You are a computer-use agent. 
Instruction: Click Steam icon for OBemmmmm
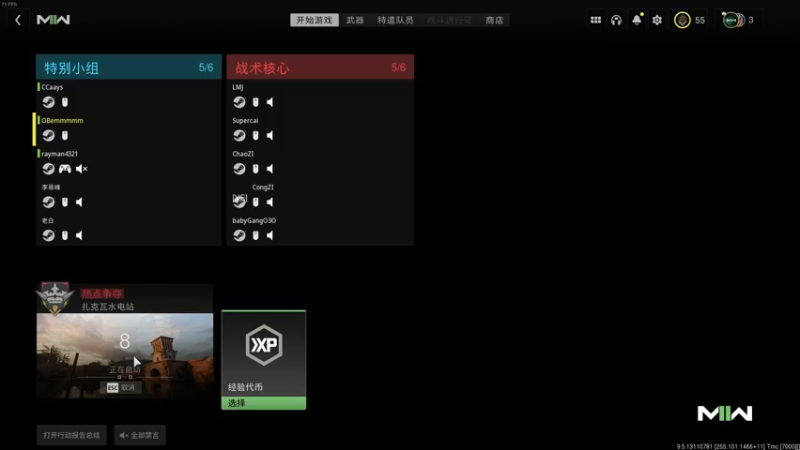(x=48, y=135)
